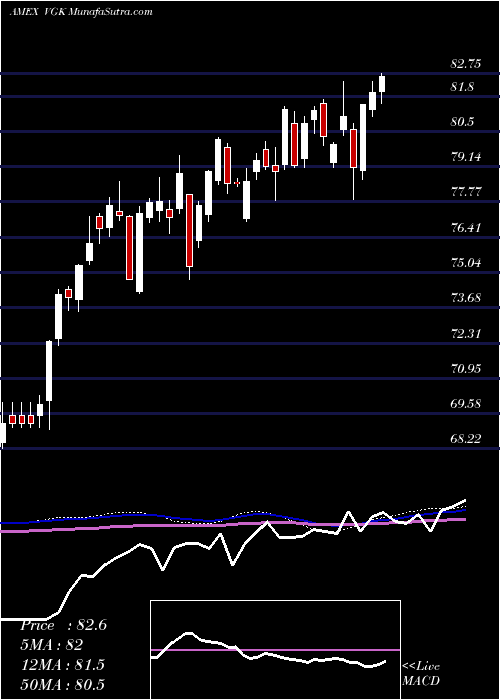Click the last white candlestick near 82.75
Screen dimensions: 500x700
point(382,84)
